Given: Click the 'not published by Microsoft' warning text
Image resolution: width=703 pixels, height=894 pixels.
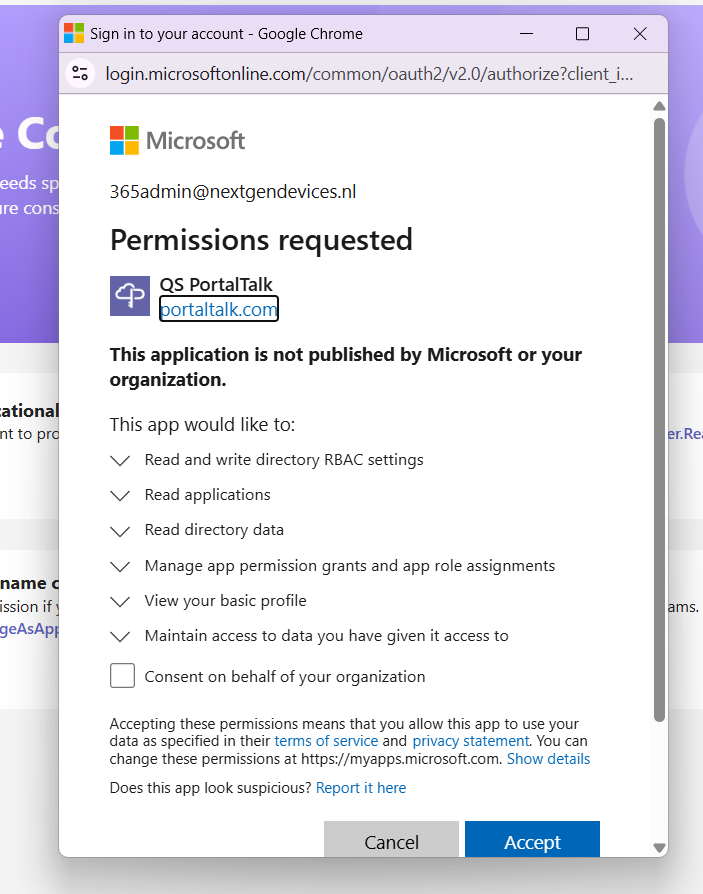Looking at the screenshot, I should coord(346,367).
